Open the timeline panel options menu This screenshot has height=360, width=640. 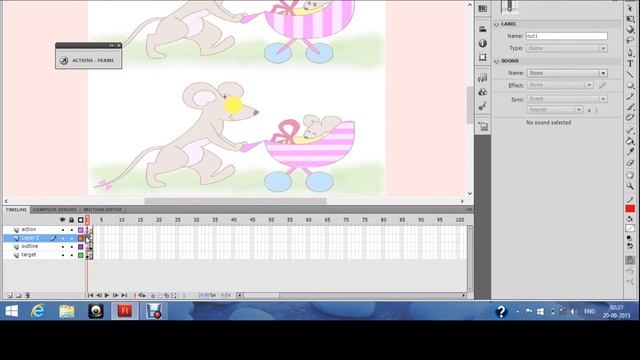tap(469, 209)
